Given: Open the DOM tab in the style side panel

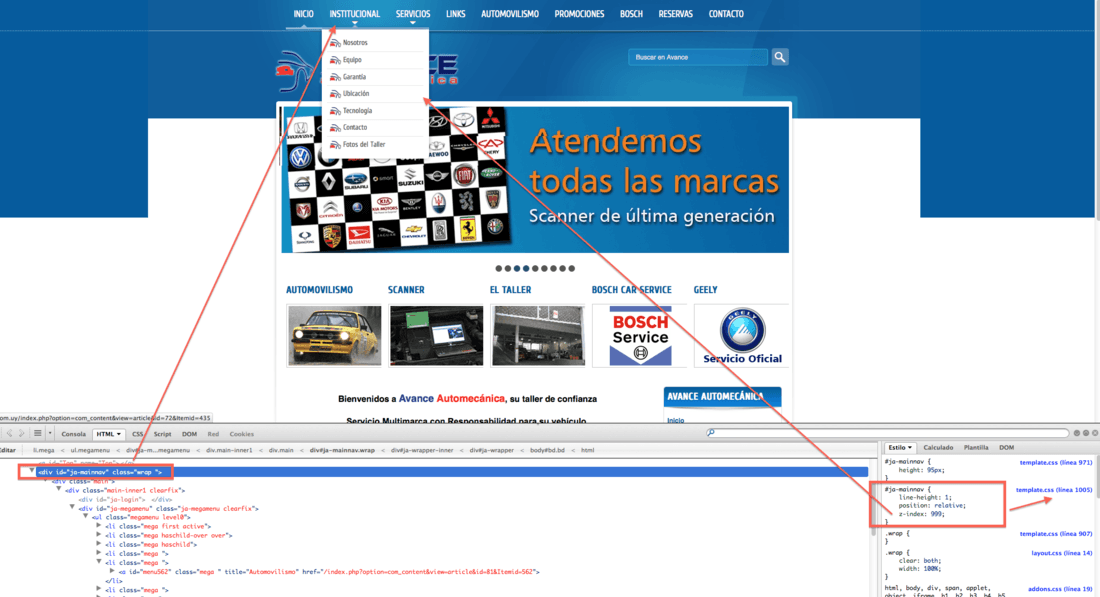Looking at the screenshot, I should coord(1007,448).
